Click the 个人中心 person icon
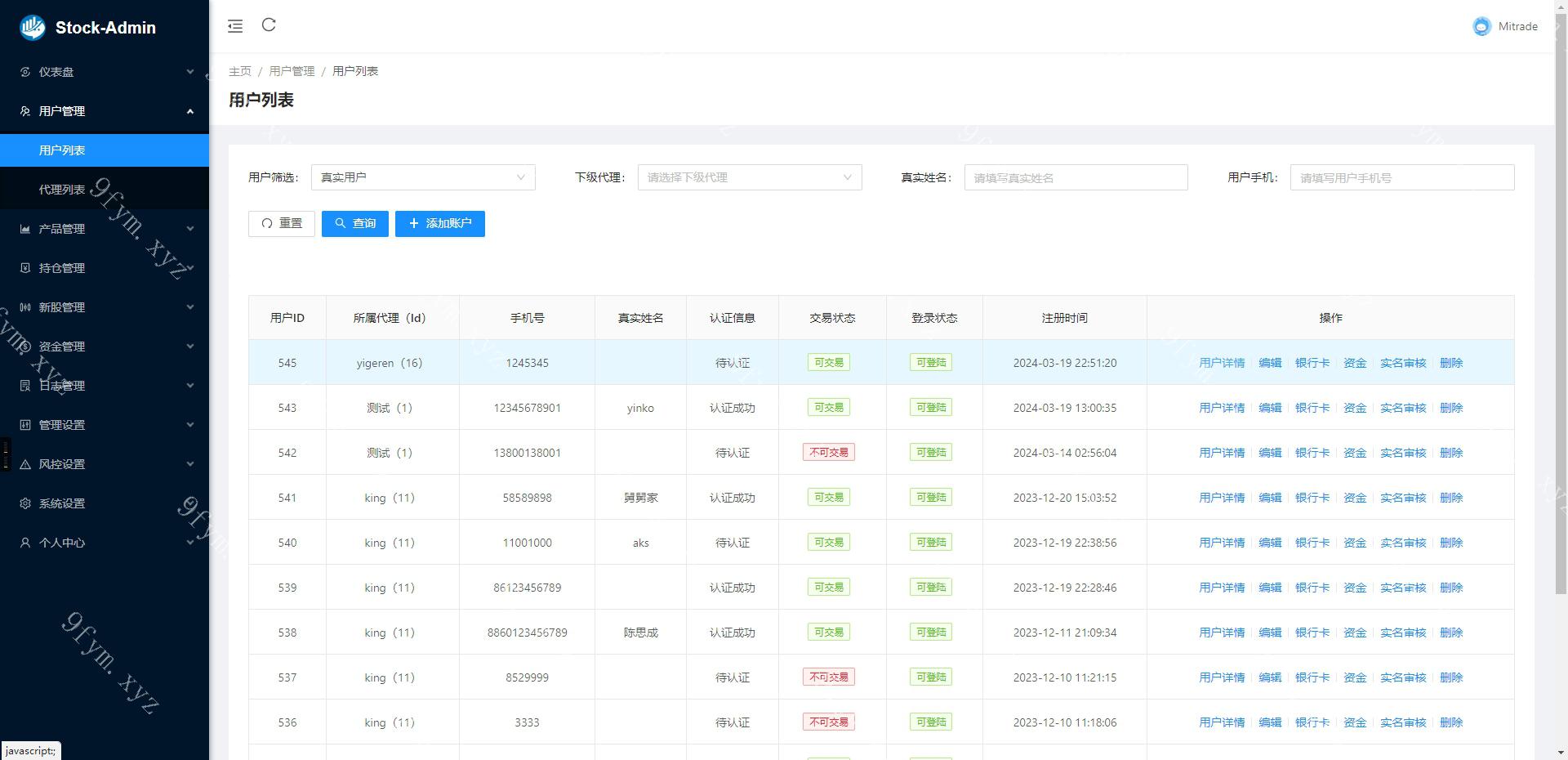This screenshot has width=1568, height=760. pyautogui.click(x=25, y=543)
